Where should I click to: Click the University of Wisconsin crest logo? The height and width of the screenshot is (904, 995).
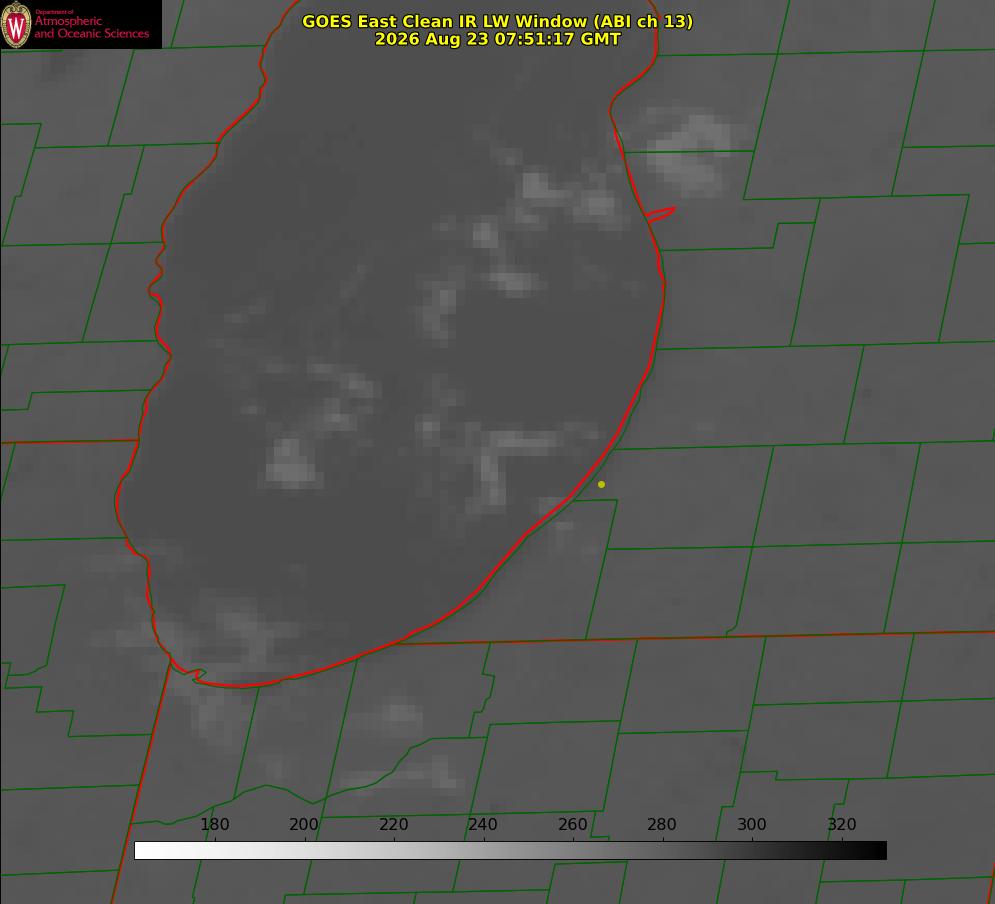(x=16, y=24)
